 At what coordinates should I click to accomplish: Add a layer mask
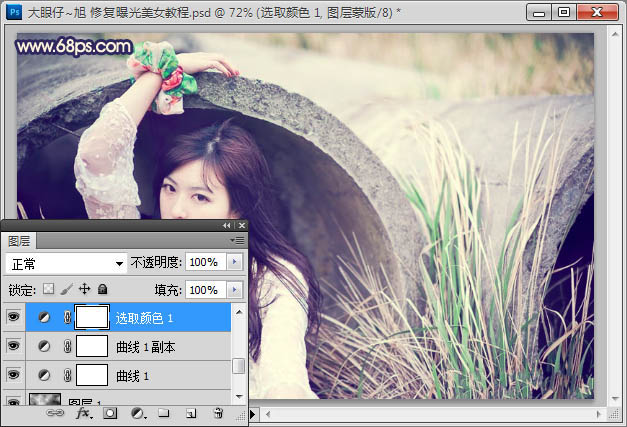click(x=110, y=413)
